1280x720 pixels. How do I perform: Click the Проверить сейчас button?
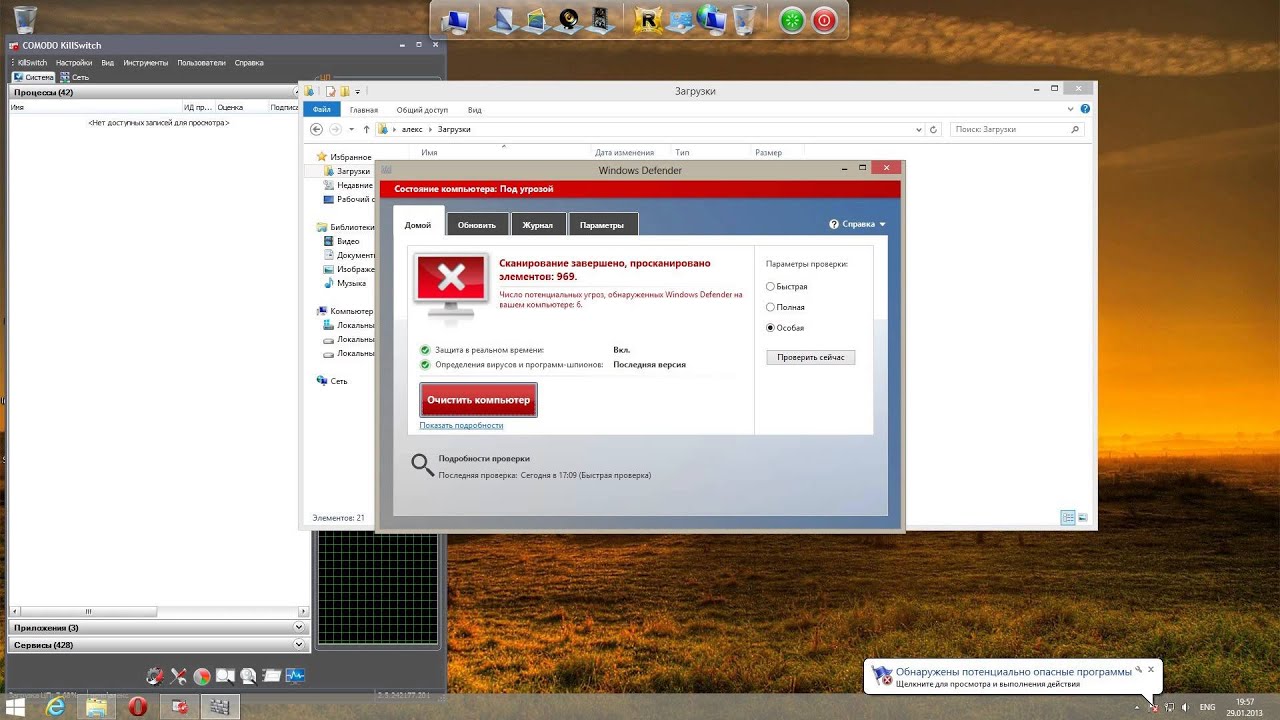(x=811, y=357)
